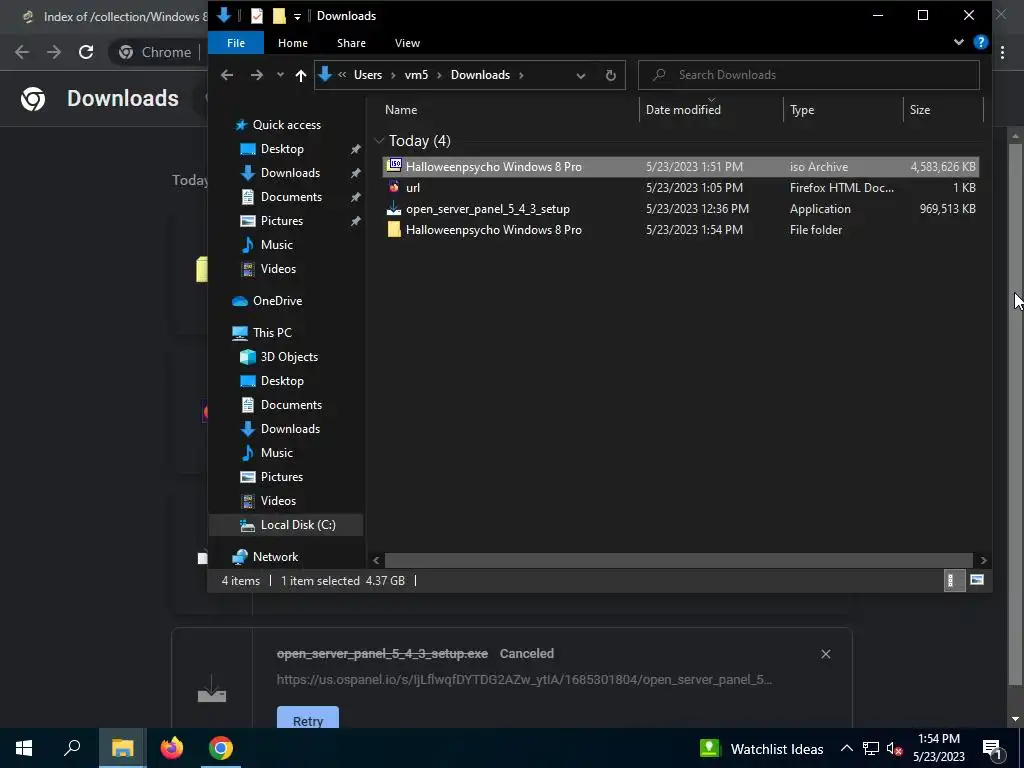Open pinned Pictures under Quick access
Image resolution: width=1024 pixels, height=768 pixels.
(x=281, y=221)
